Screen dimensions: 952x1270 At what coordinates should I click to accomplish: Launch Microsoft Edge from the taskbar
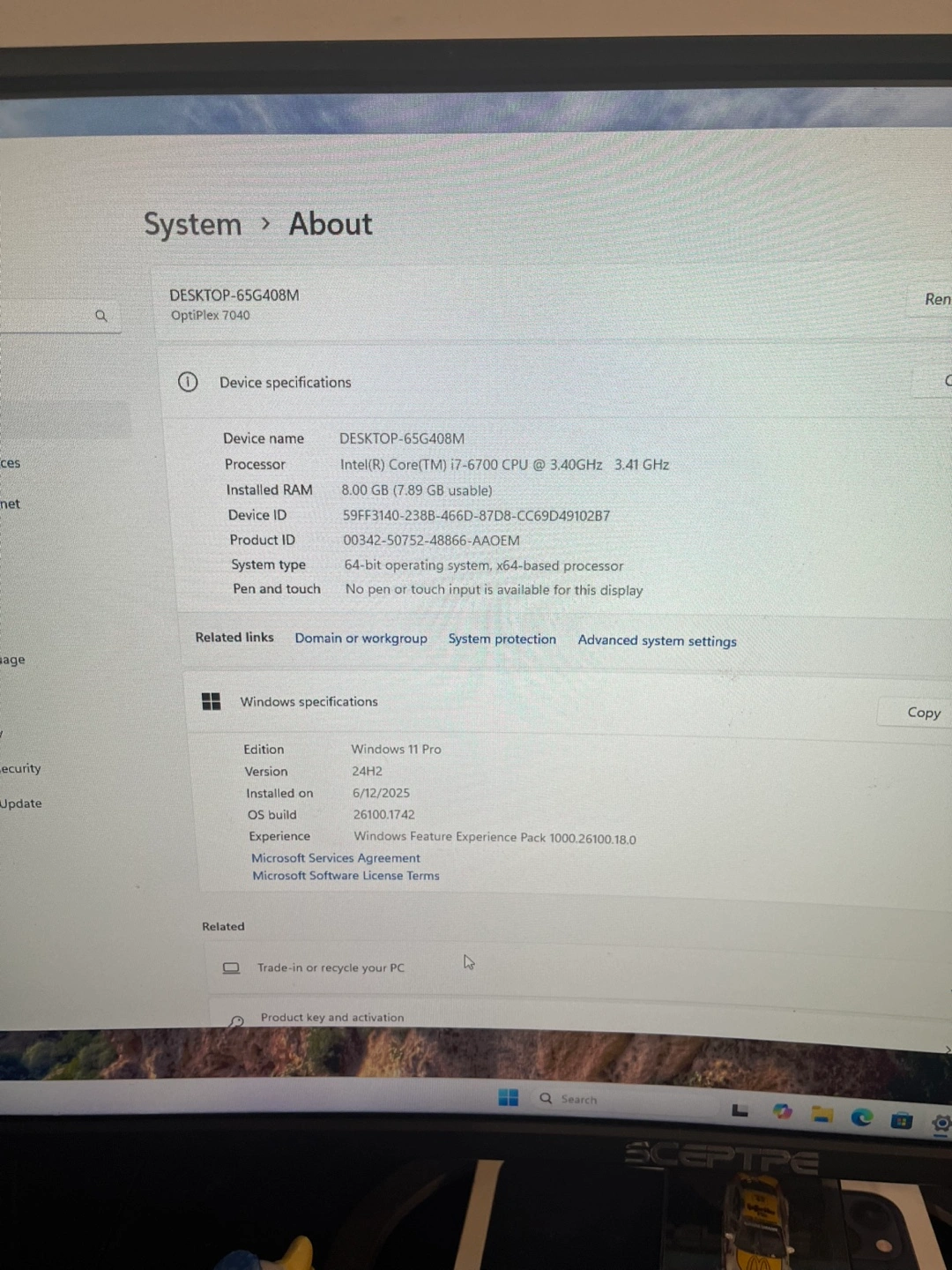862,1117
